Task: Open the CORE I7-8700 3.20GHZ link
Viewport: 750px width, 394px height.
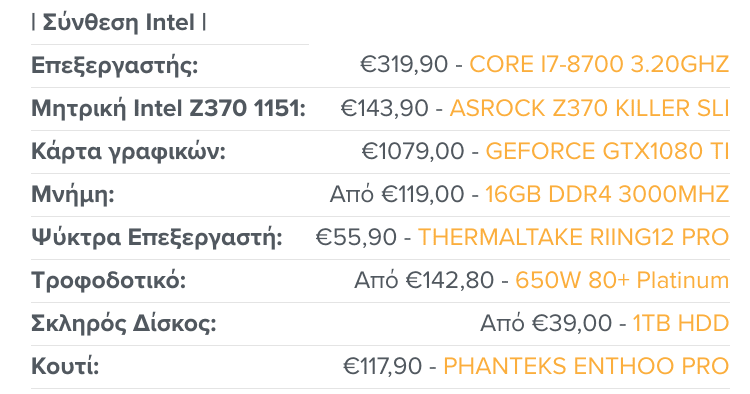Action: coord(599,65)
